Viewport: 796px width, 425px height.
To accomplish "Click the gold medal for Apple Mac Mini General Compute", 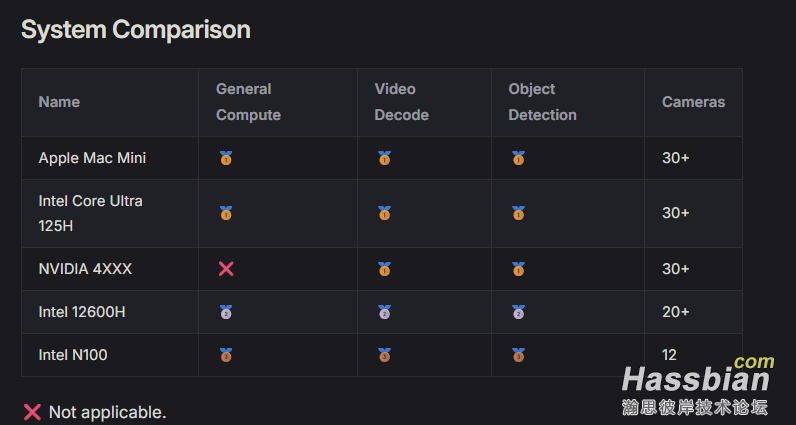I will tap(226, 158).
